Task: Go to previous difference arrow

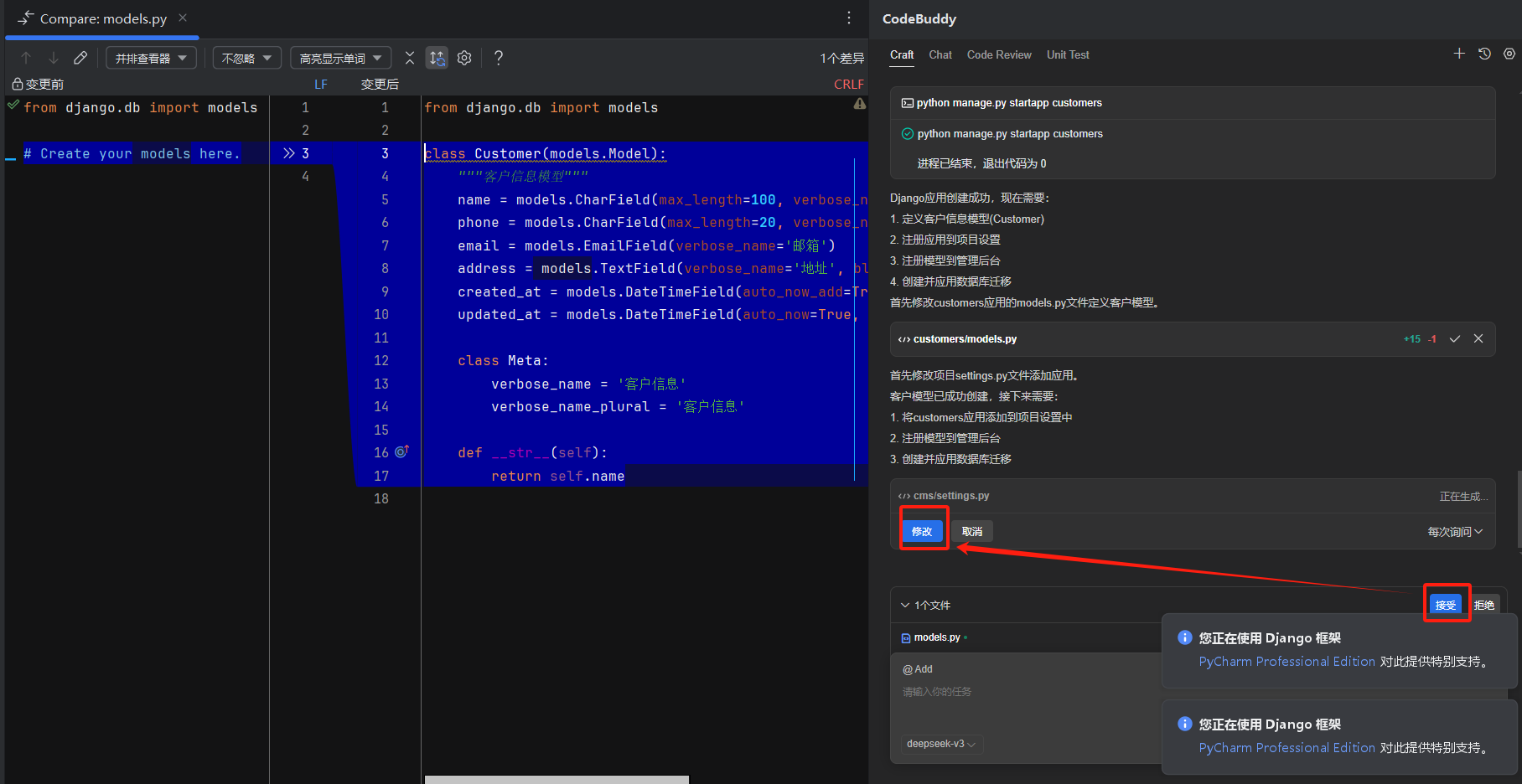Action: point(26,58)
